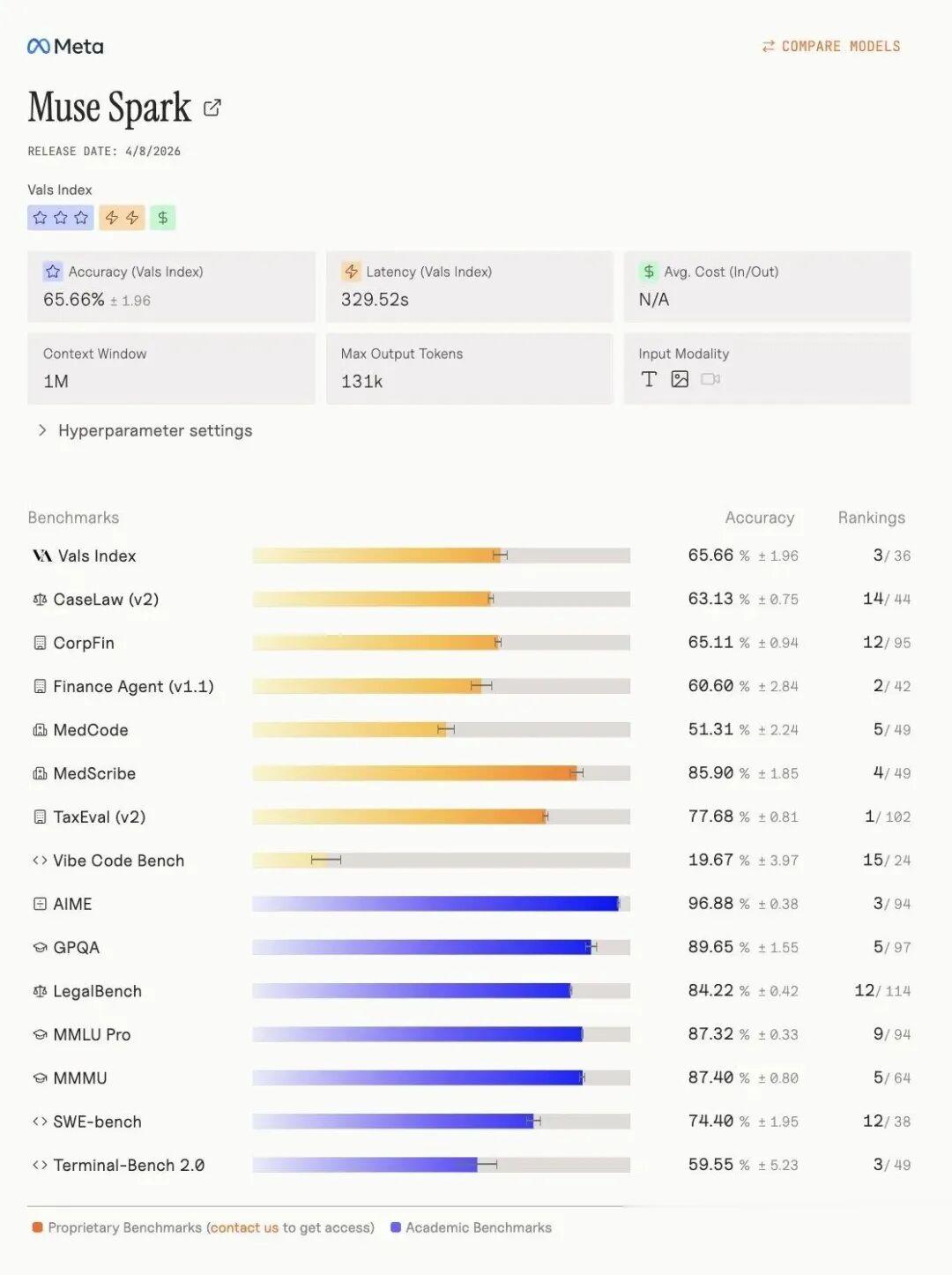Click the Benchmarks column header
This screenshot has height=1275, width=952.
pos(73,518)
